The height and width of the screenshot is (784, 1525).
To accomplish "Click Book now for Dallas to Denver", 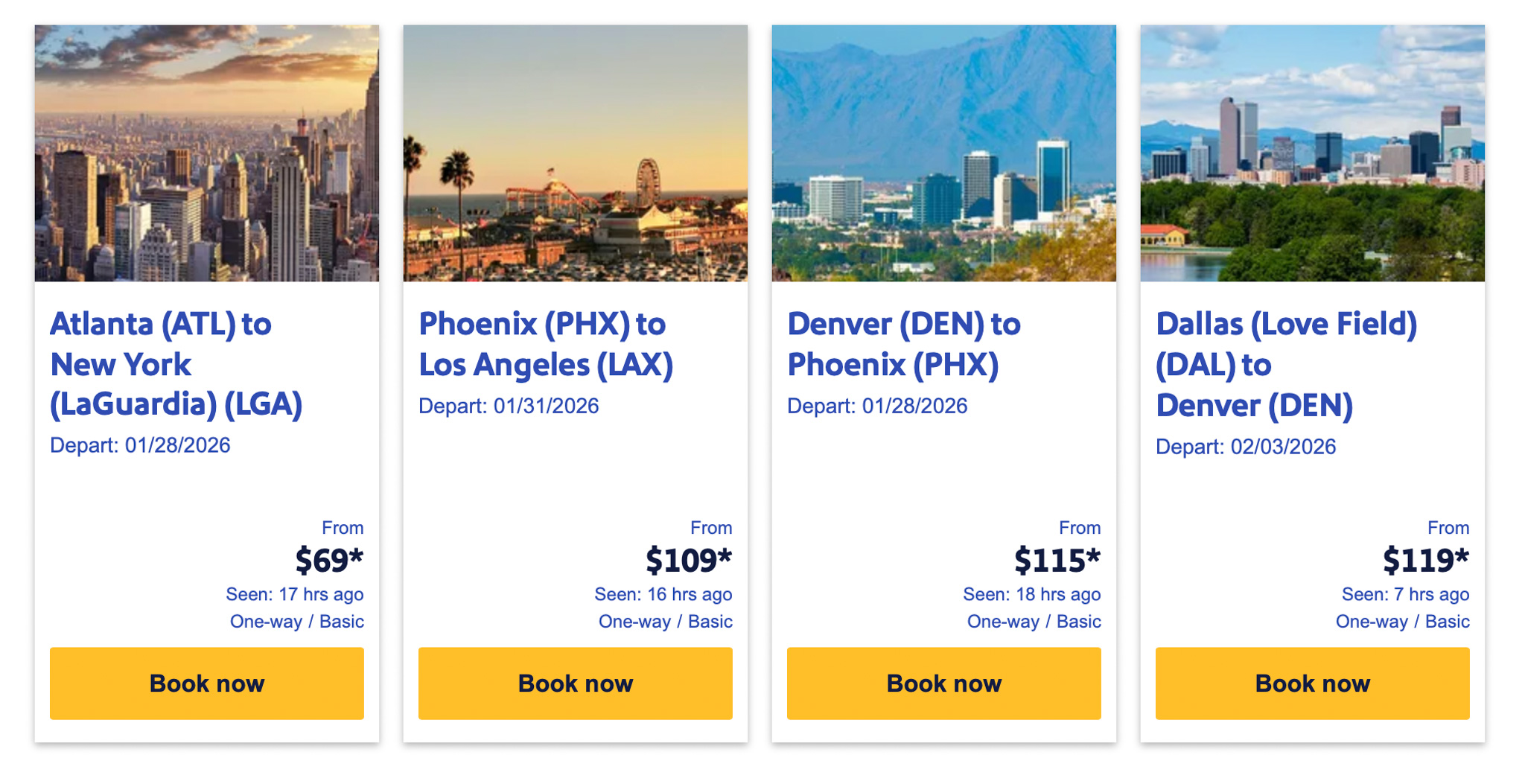I will [1312, 683].
